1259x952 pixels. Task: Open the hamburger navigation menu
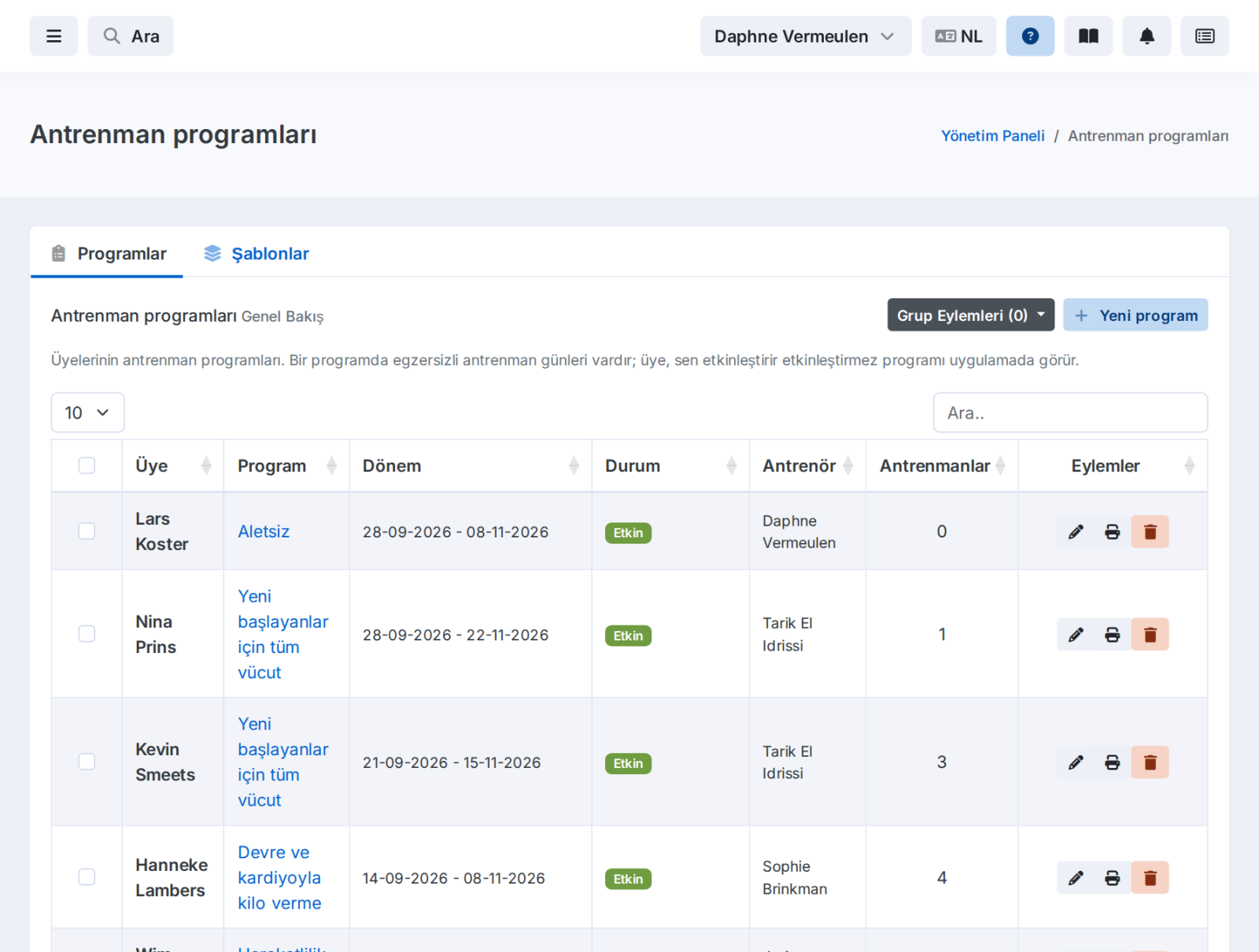tap(54, 36)
